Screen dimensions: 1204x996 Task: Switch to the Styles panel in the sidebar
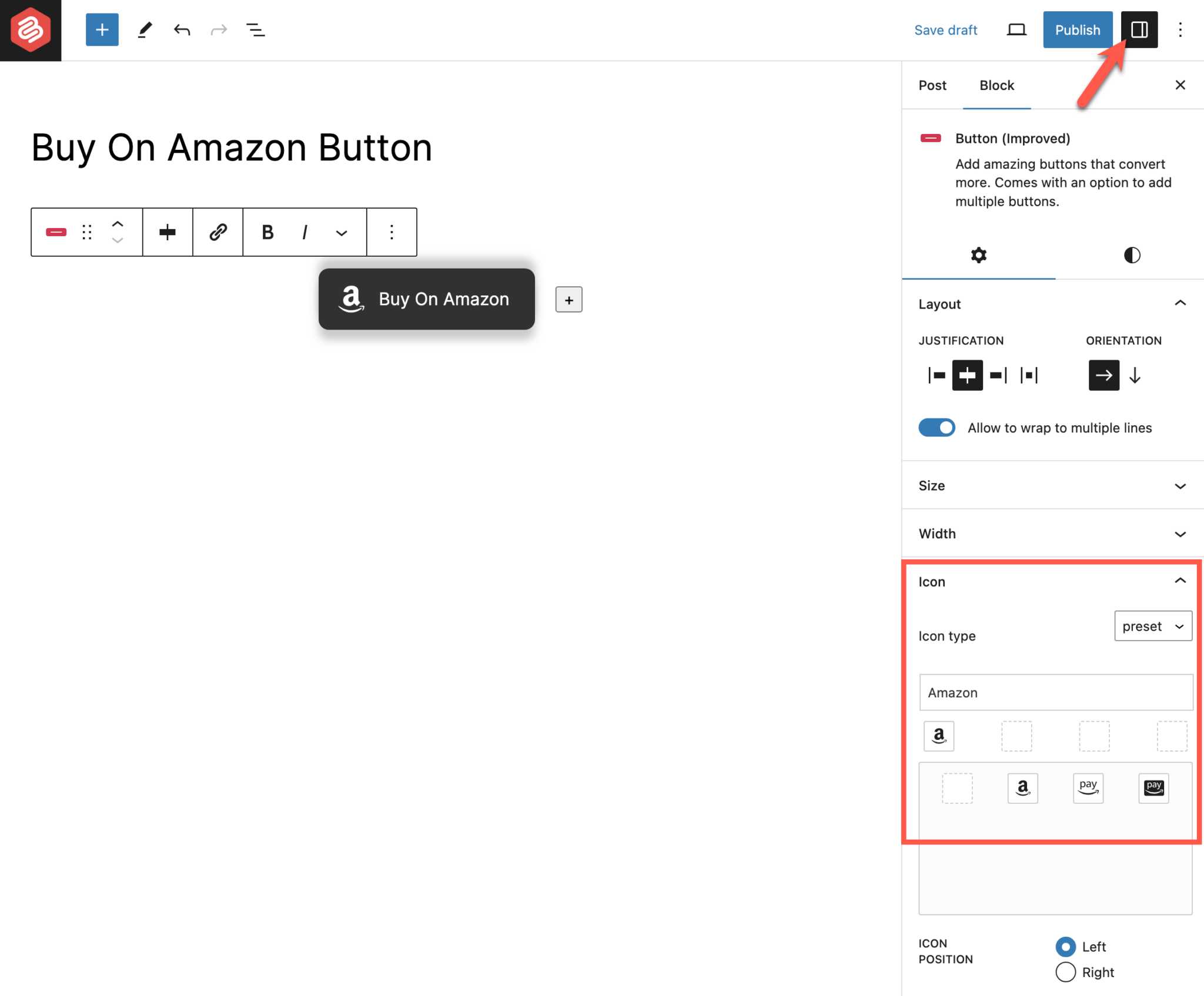coord(1131,255)
